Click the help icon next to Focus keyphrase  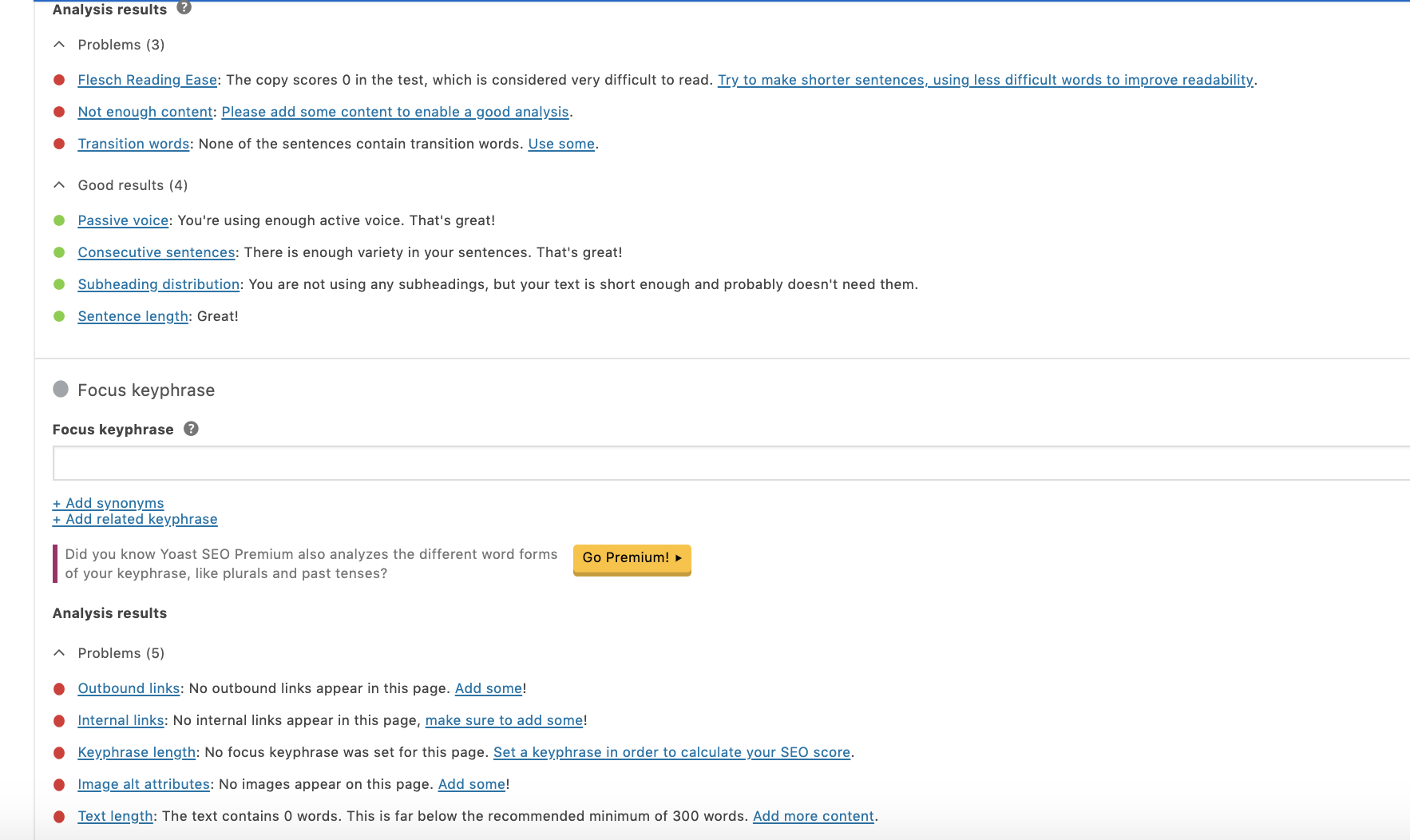point(191,429)
